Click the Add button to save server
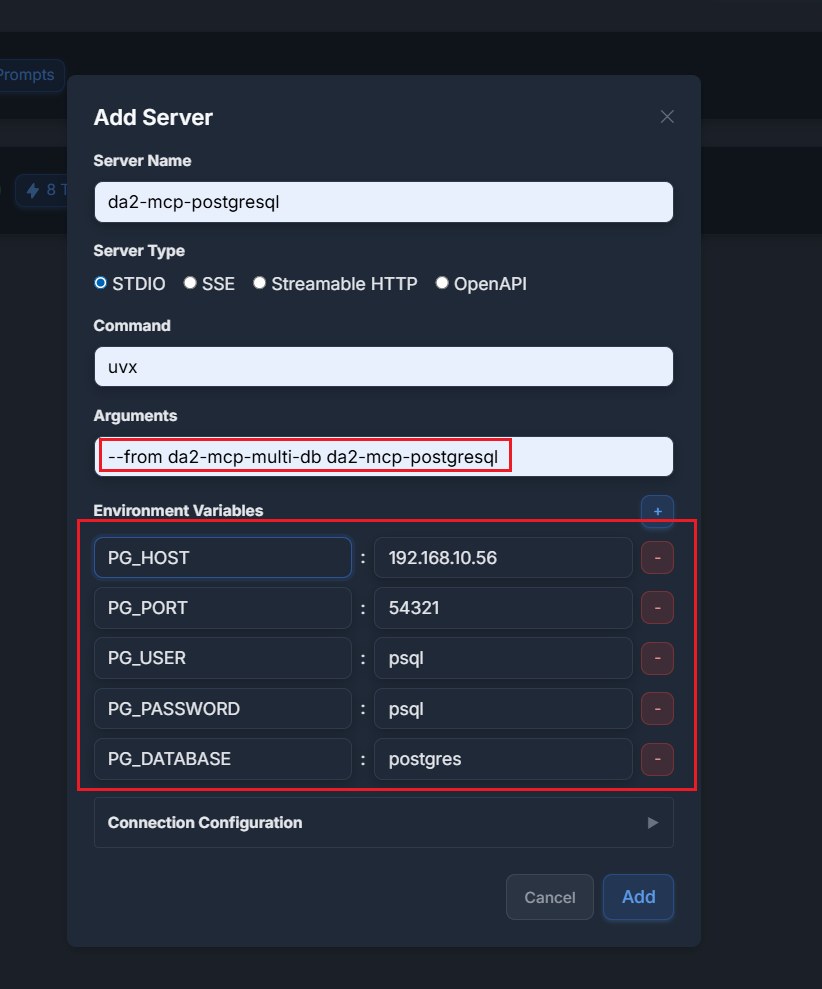This screenshot has height=989, width=822. 638,897
